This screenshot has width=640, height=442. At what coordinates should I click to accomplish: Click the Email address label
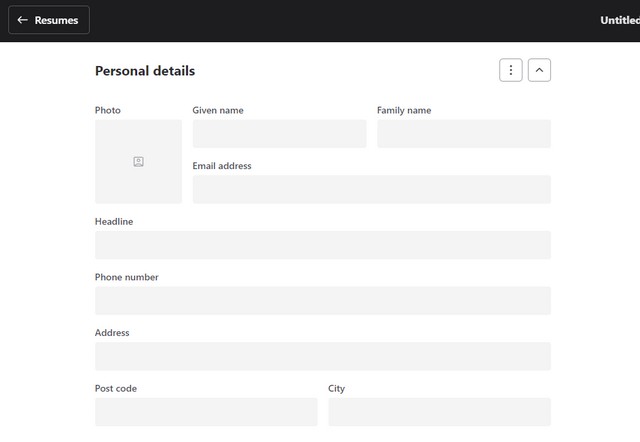pos(222,166)
